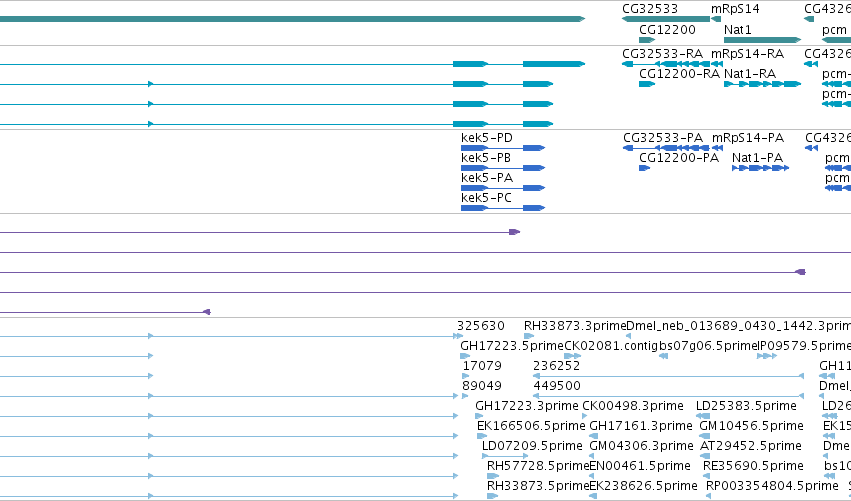This screenshot has height=501, width=851.
Task: Click the GH17223.3prime EST label
Action: click(x=526, y=406)
